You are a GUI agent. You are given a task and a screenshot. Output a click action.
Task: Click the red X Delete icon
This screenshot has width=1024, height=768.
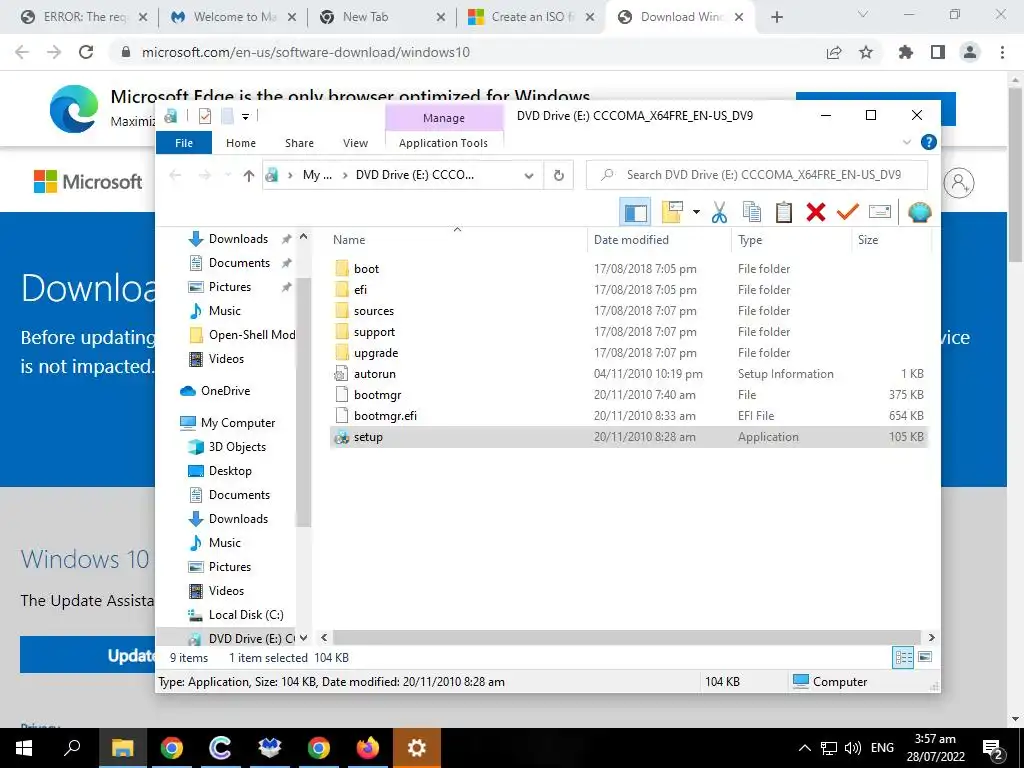pyautogui.click(x=816, y=212)
